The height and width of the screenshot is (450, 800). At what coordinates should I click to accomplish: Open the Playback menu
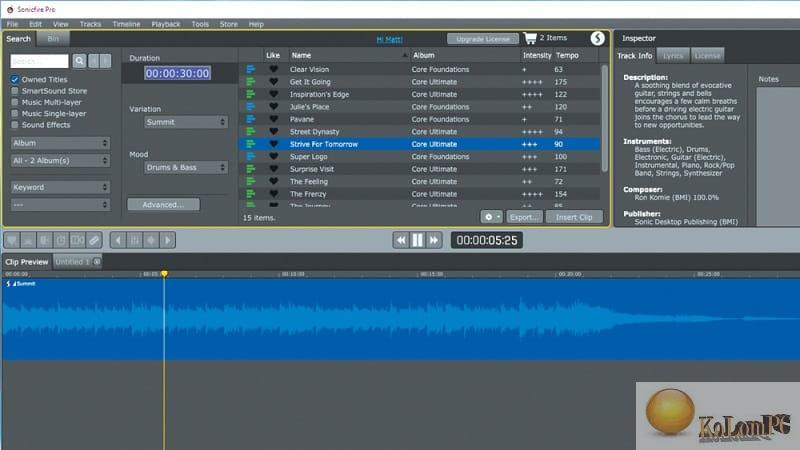click(x=166, y=24)
